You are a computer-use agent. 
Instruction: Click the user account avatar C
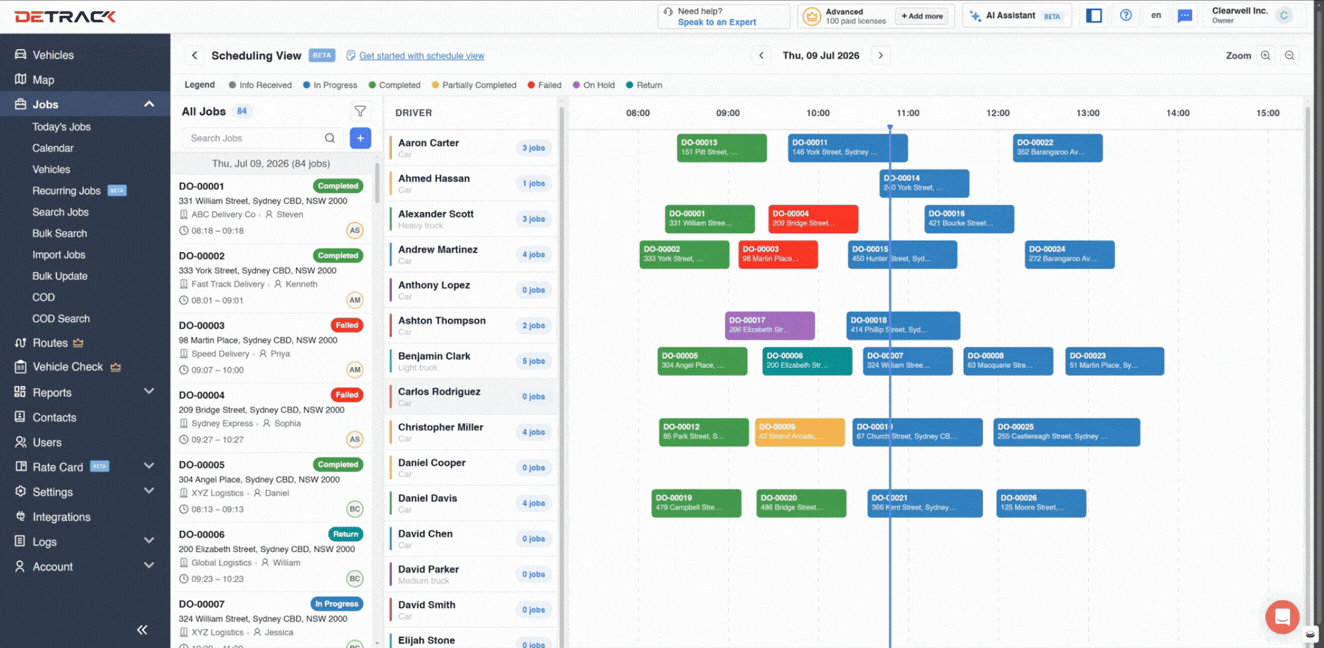coord(1284,16)
